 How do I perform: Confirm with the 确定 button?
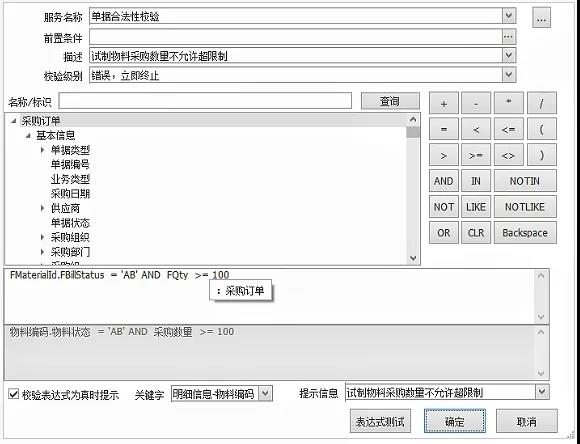(x=455, y=421)
